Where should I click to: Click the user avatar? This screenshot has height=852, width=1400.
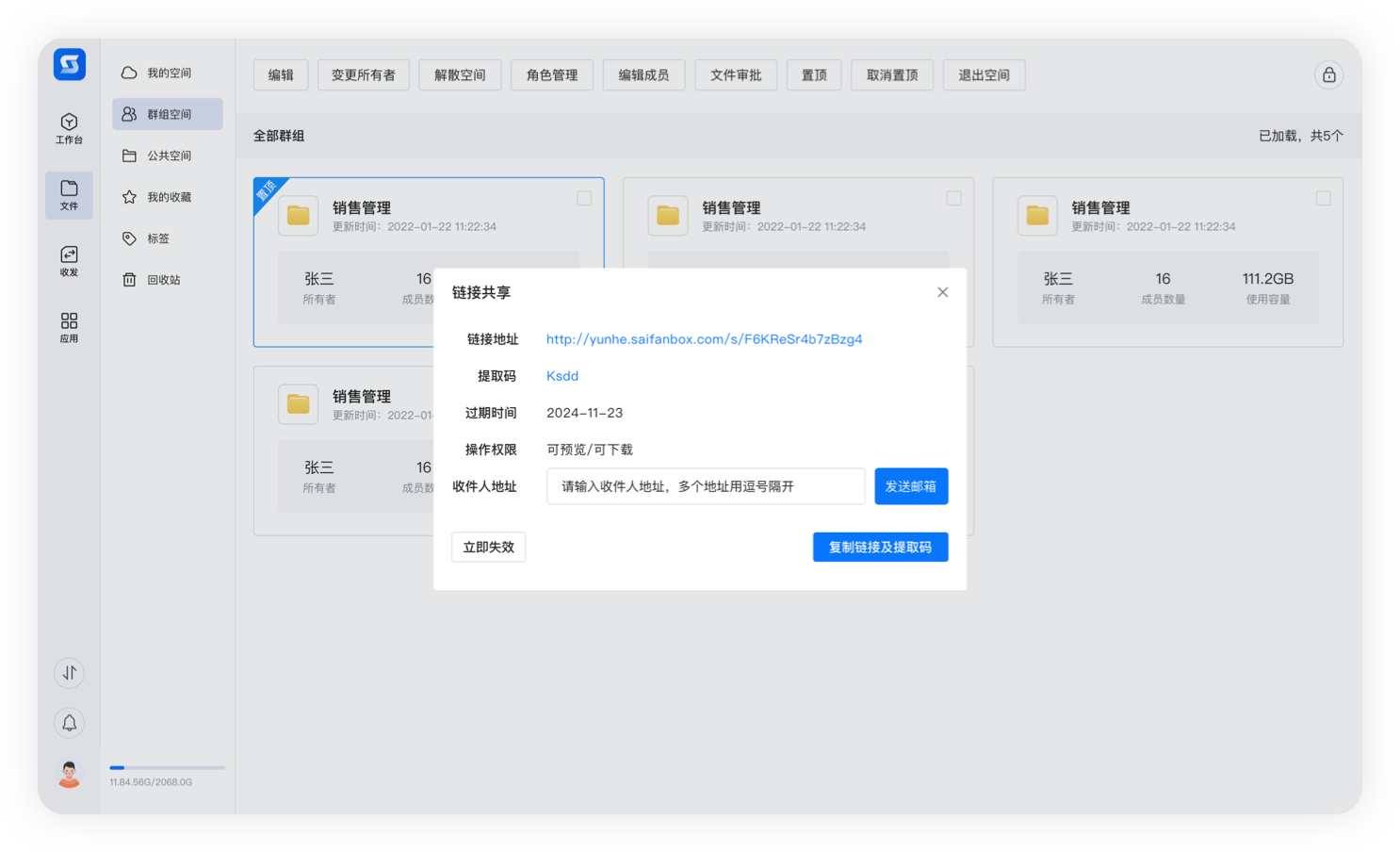(x=69, y=774)
